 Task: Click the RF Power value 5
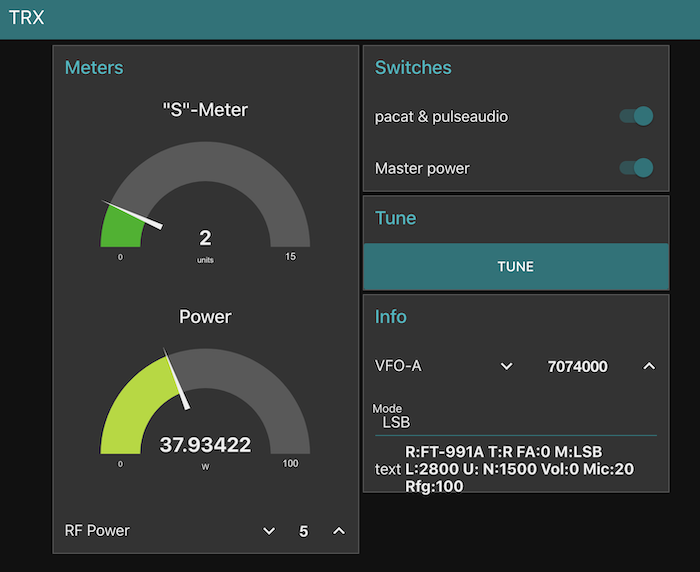[x=303, y=531]
